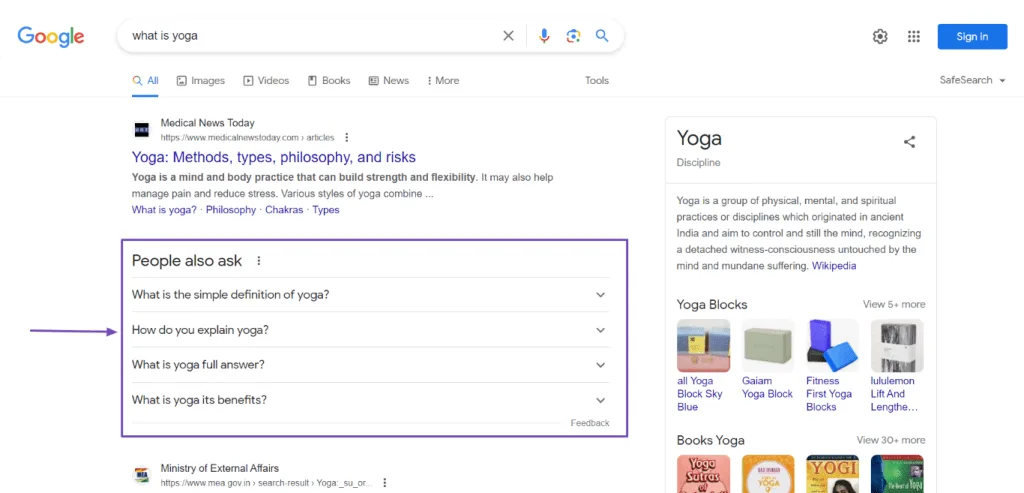1024x493 pixels.
Task: Open the SafeSearch dropdown
Action: [972, 80]
